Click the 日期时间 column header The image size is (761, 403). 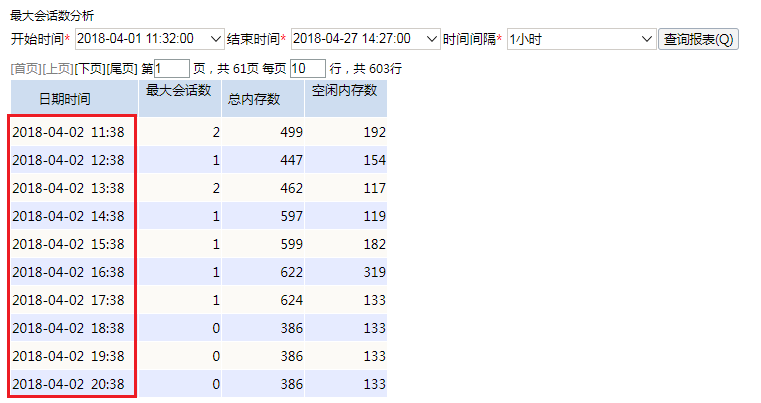(74, 99)
